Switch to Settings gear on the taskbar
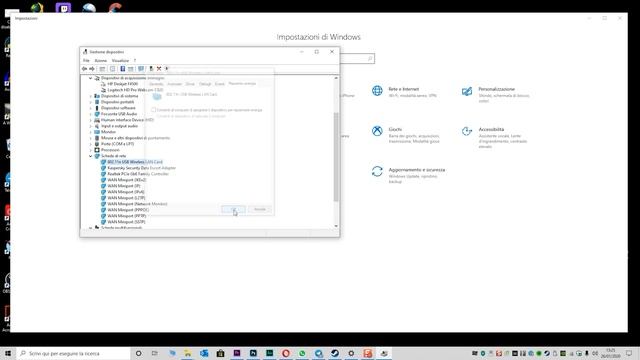 (351, 353)
